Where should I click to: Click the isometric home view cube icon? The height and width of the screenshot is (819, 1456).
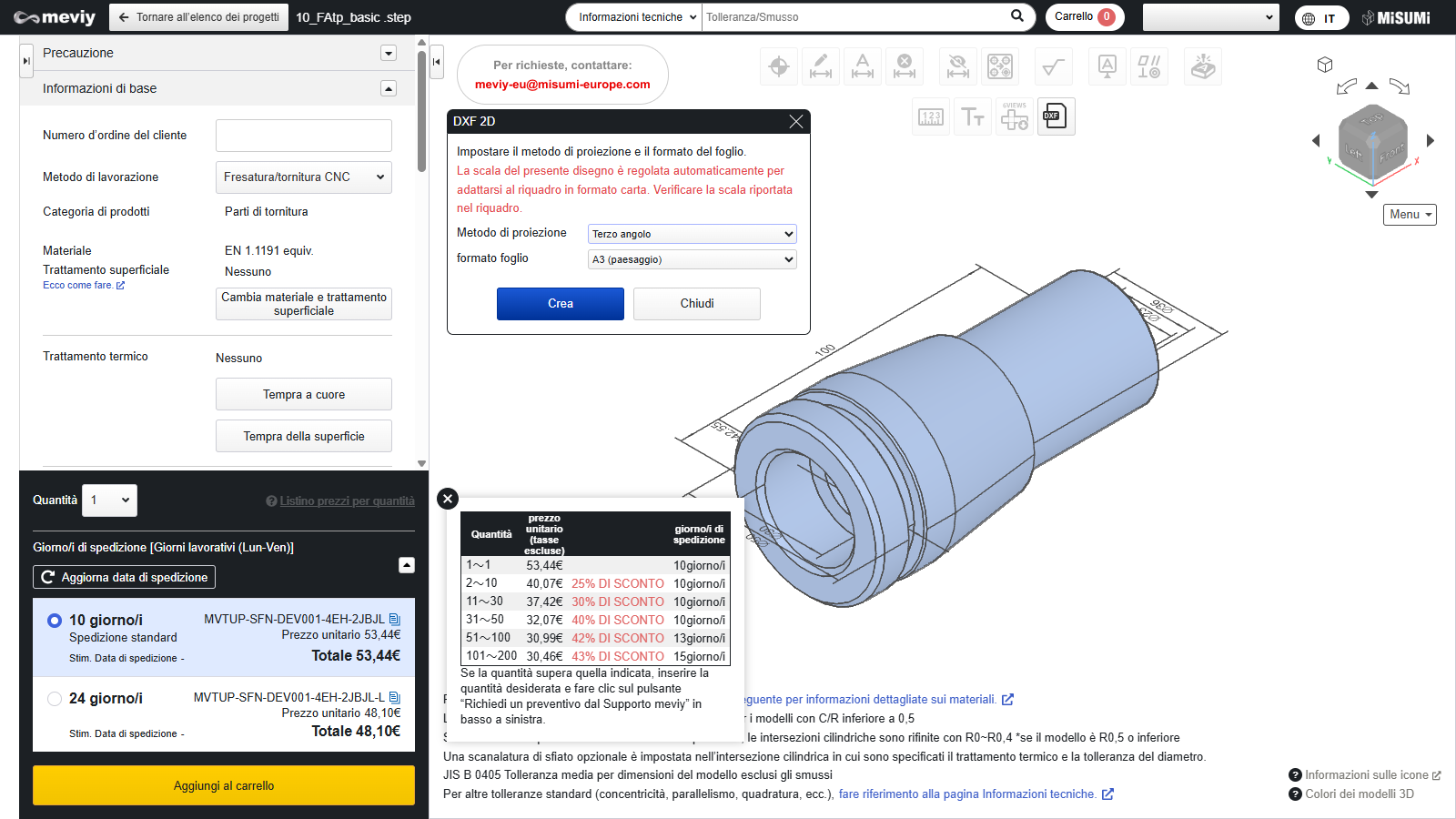tap(1325, 65)
